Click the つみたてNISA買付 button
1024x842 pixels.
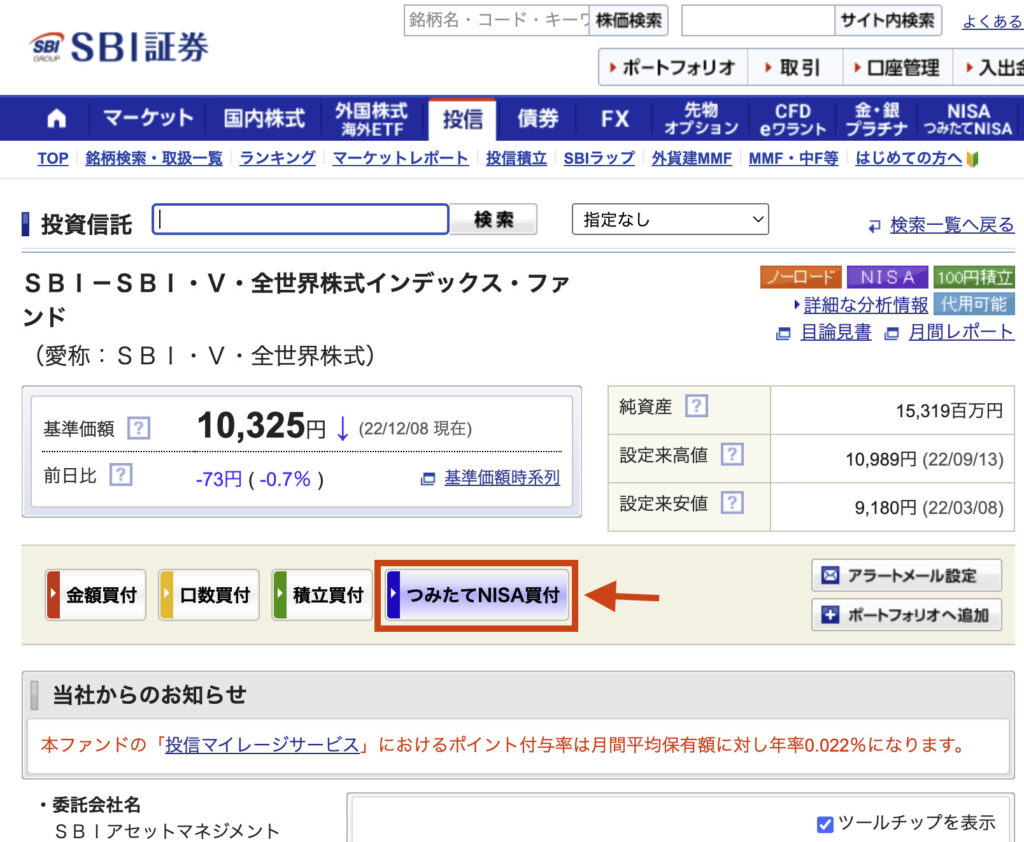click(x=477, y=595)
